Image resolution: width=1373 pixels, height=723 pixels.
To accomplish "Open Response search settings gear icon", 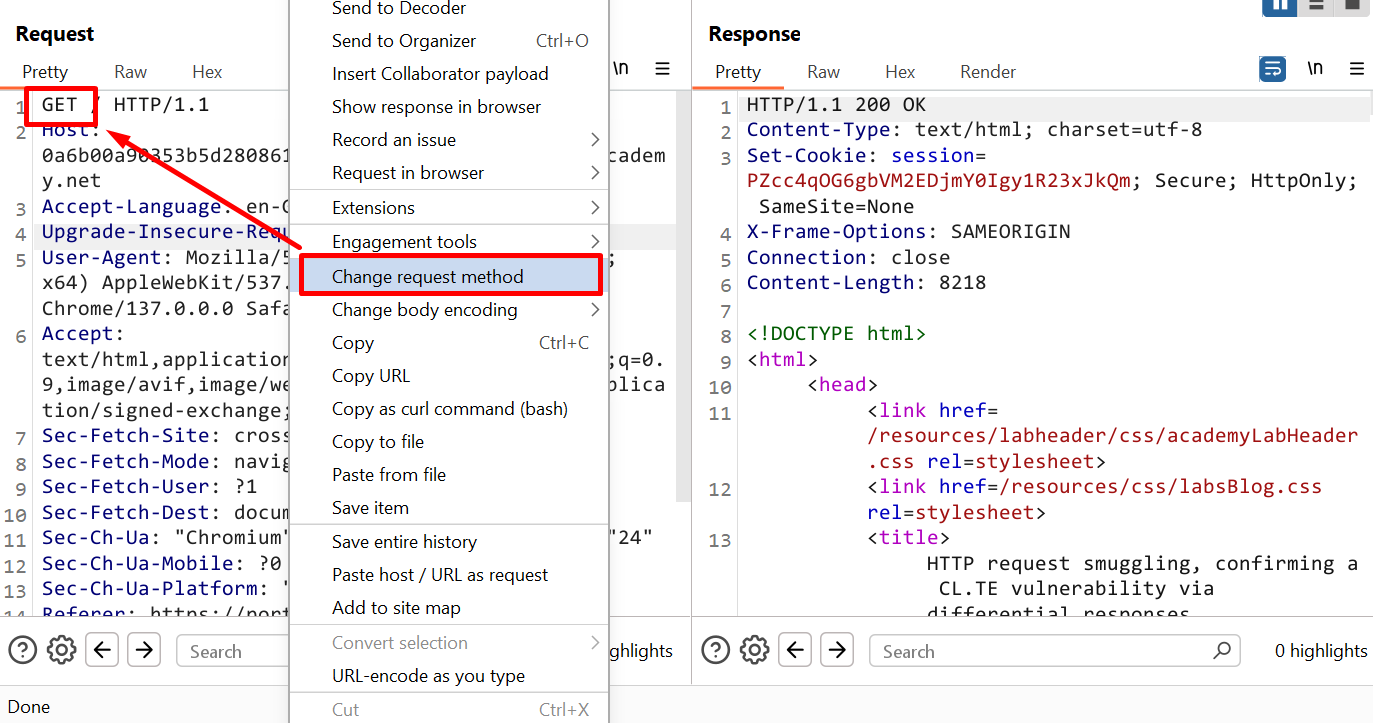I will tap(755, 650).
